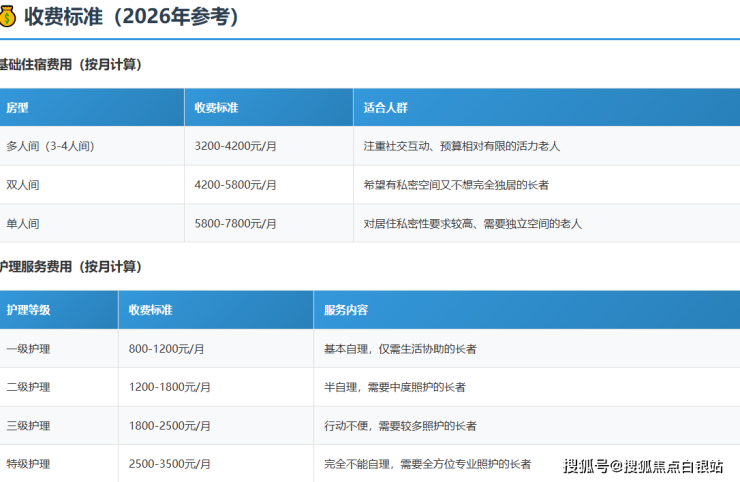Select the 2500-3500元/月 price cell
This screenshot has width=740, height=482.
tap(170, 464)
